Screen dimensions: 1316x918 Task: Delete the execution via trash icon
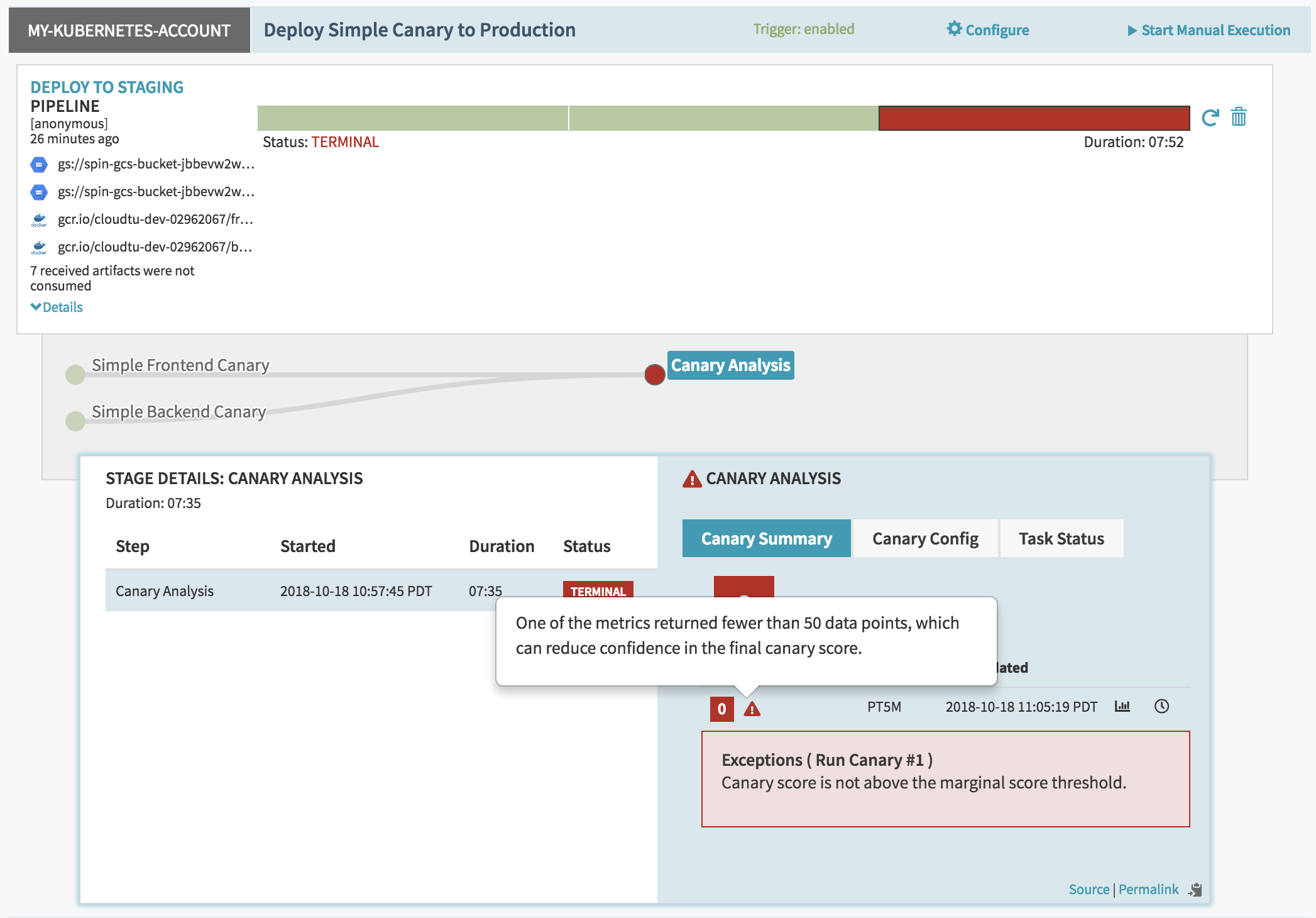pos(1239,117)
